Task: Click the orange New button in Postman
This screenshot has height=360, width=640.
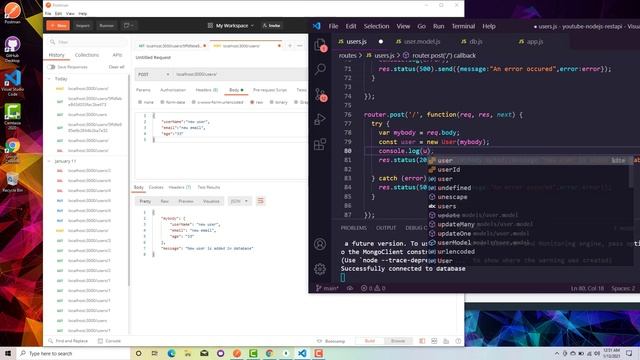Action: coord(58,25)
